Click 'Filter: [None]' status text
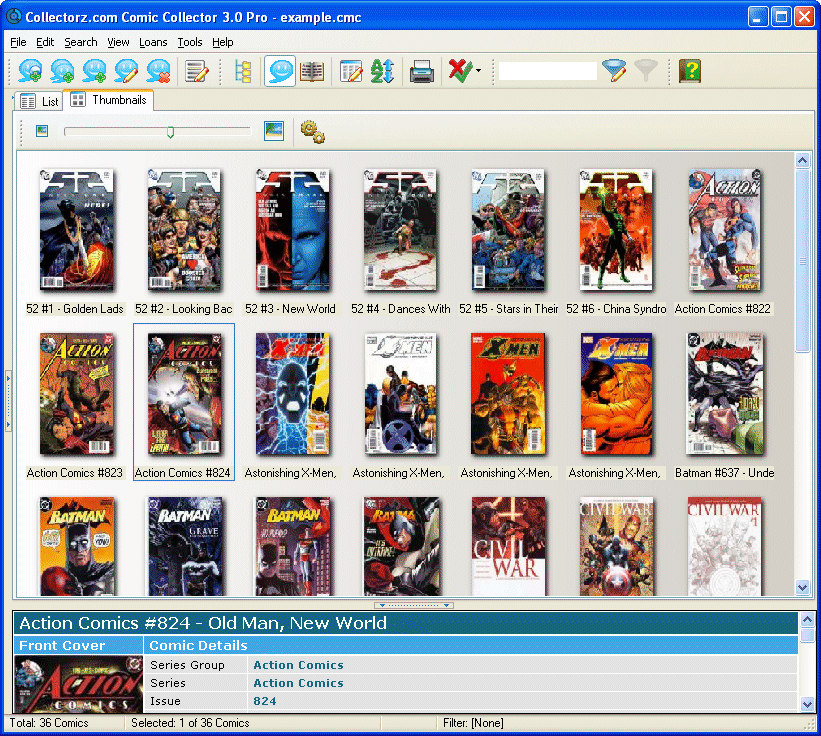The width and height of the screenshot is (821, 736). [473, 723]
